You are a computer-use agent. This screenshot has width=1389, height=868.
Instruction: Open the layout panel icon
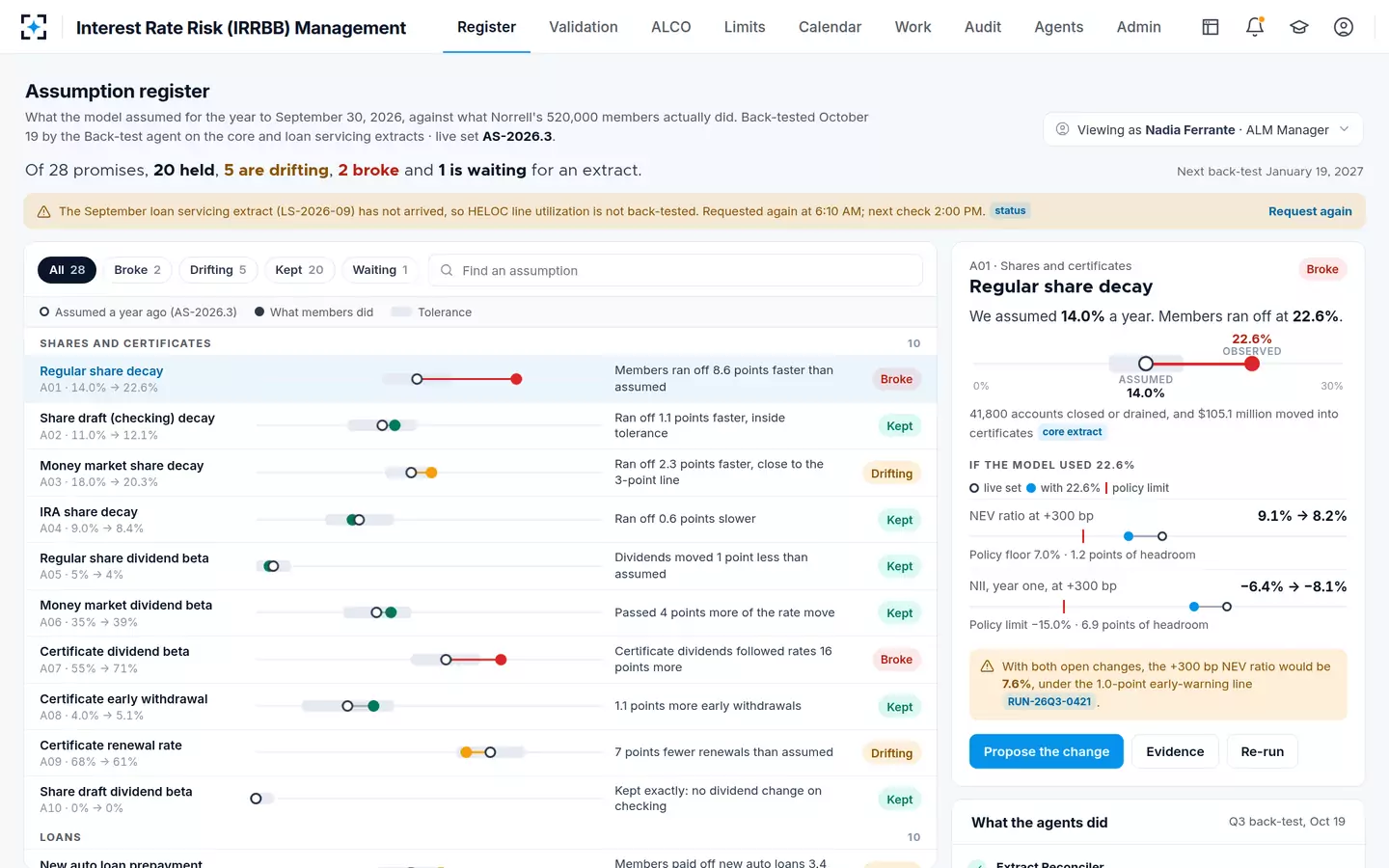[x=1211, y=27]
